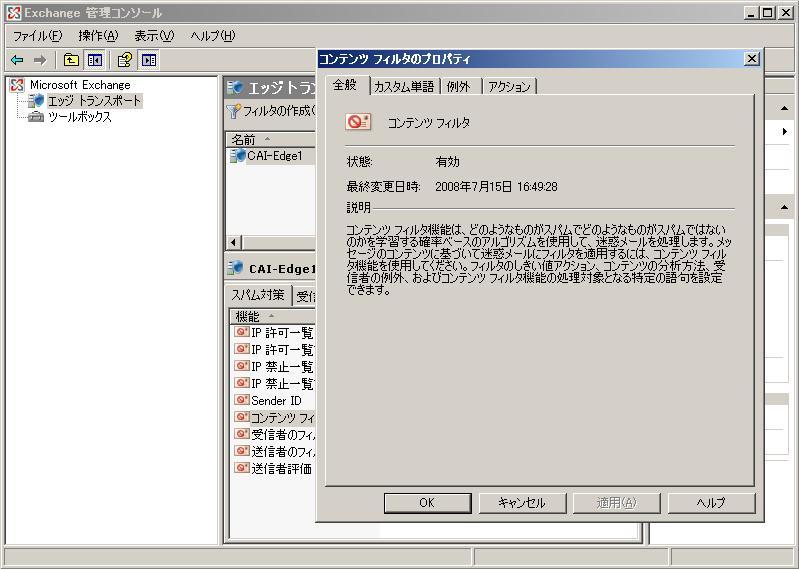Open the 操作(A) menu
This screenshot has height=569, width=799.
coord(98,36)
